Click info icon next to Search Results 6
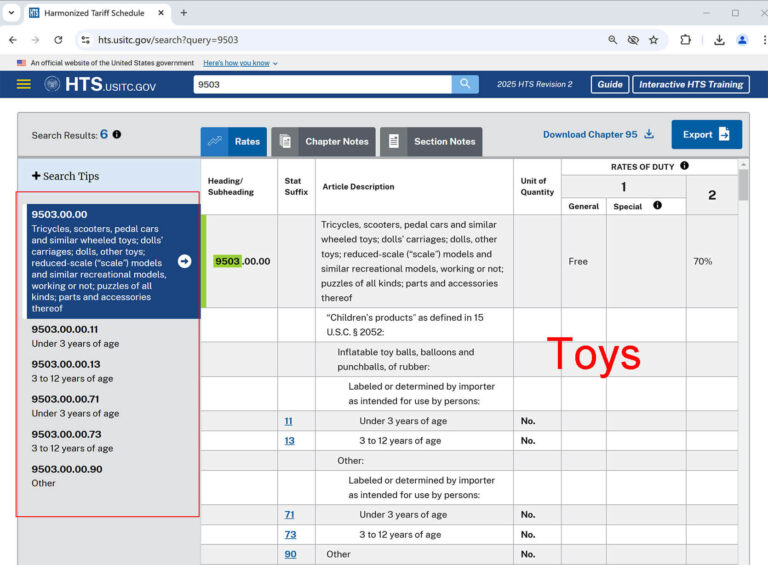The height and width of the screenshot is (565, 768). [x=117, y=134]
